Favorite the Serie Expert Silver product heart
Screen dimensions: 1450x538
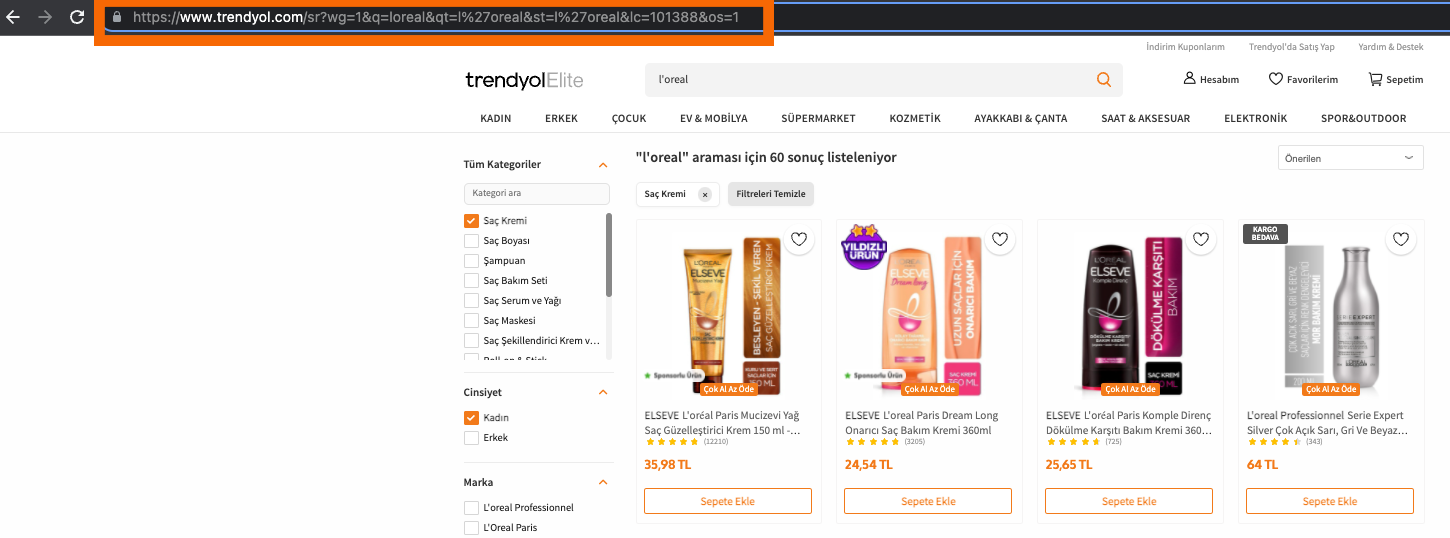coord(1401,239)
